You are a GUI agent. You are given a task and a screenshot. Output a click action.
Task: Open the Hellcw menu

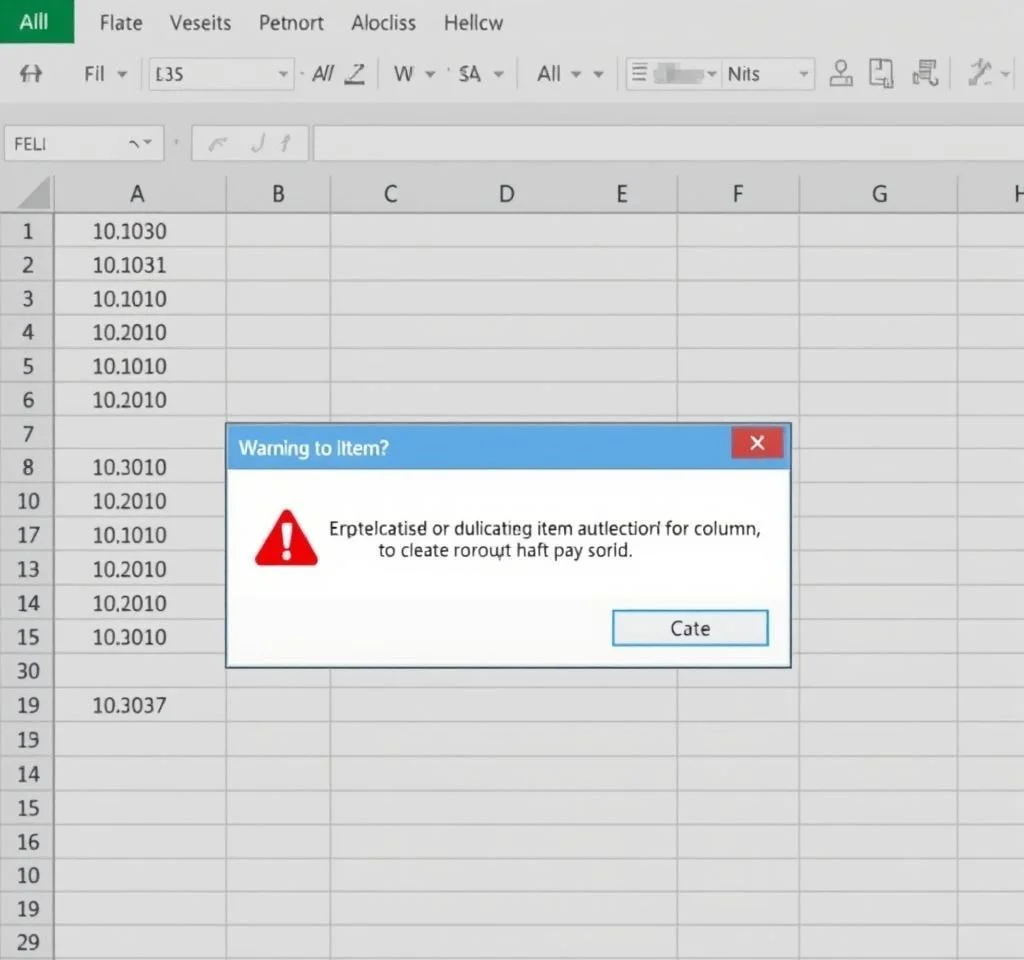(472, 22)
